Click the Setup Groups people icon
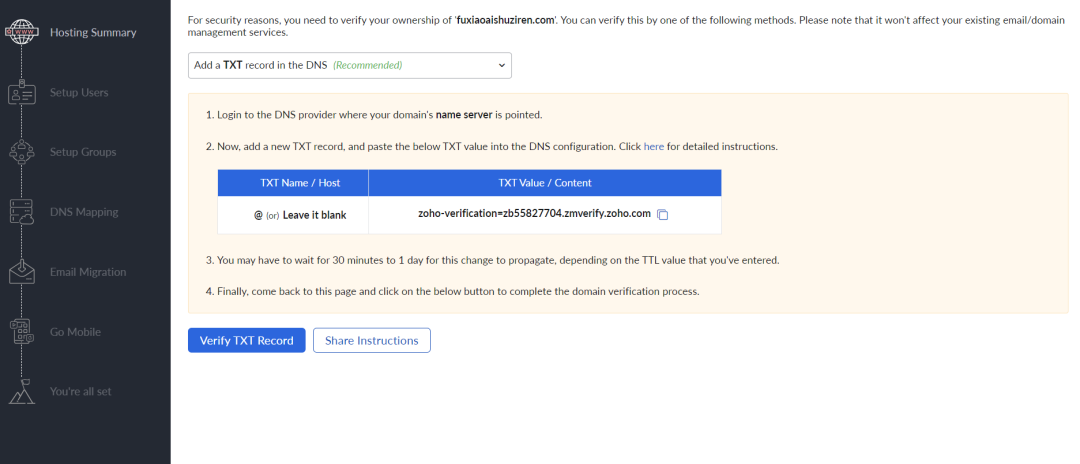The width and height of the screenshot is (1080, 464). click(x=21, y=152)
